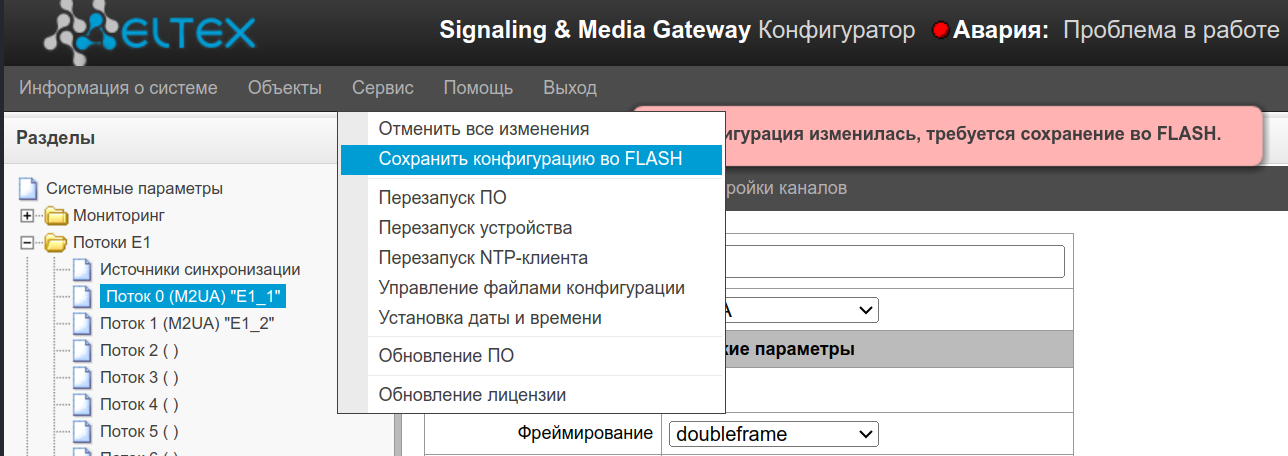This screenshot has width=1288, height=456.
Task: Open the Фреймирование doubleframe dropdown
Action: pos(772,434)
